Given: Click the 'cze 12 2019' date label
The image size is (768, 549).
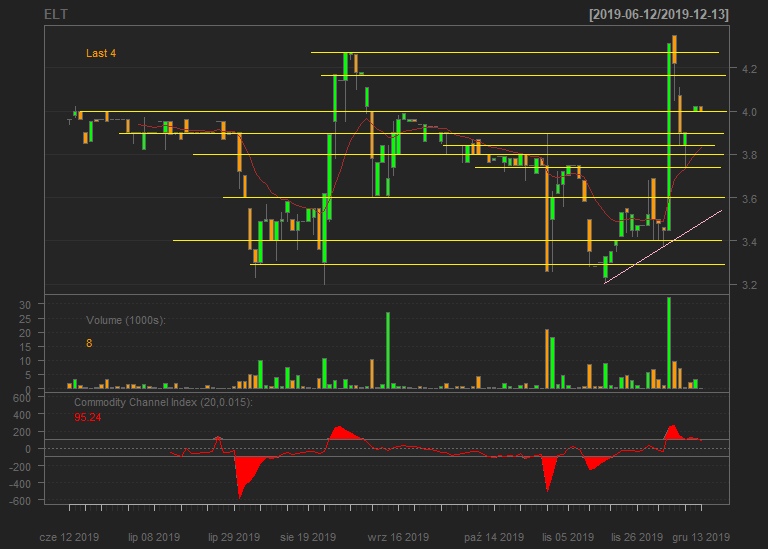Looking at the screenshot, I should click(69, 537).
